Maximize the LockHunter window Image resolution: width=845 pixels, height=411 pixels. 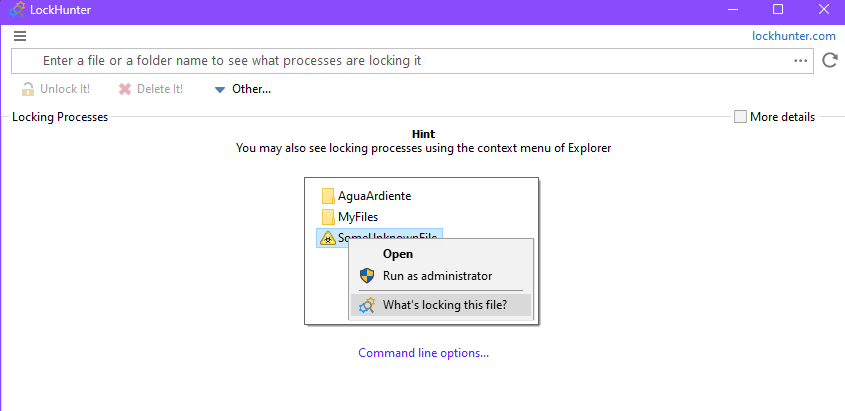pyautogui.click(x=778, y=9)
